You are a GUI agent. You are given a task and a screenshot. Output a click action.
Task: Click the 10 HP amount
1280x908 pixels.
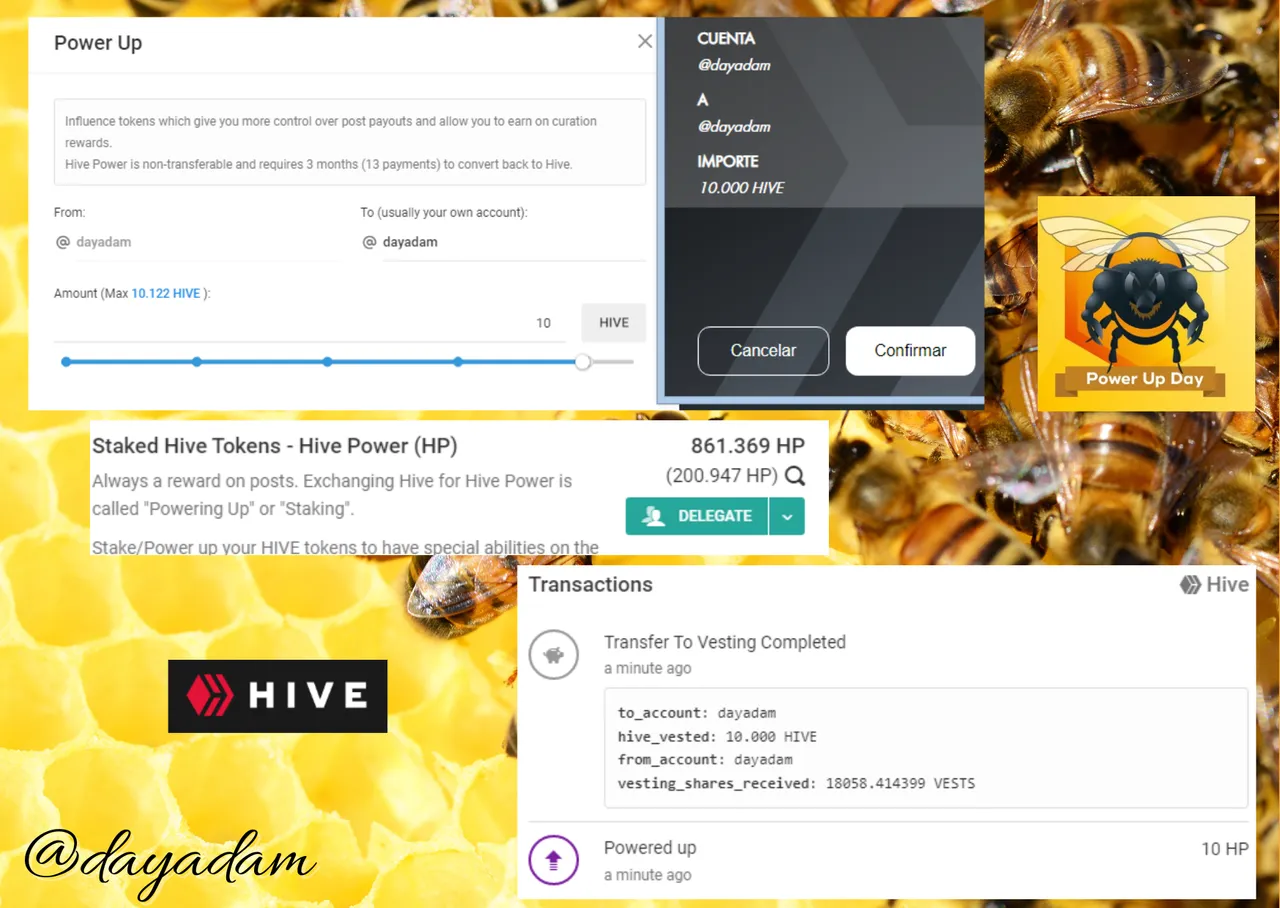[1225, 849]
